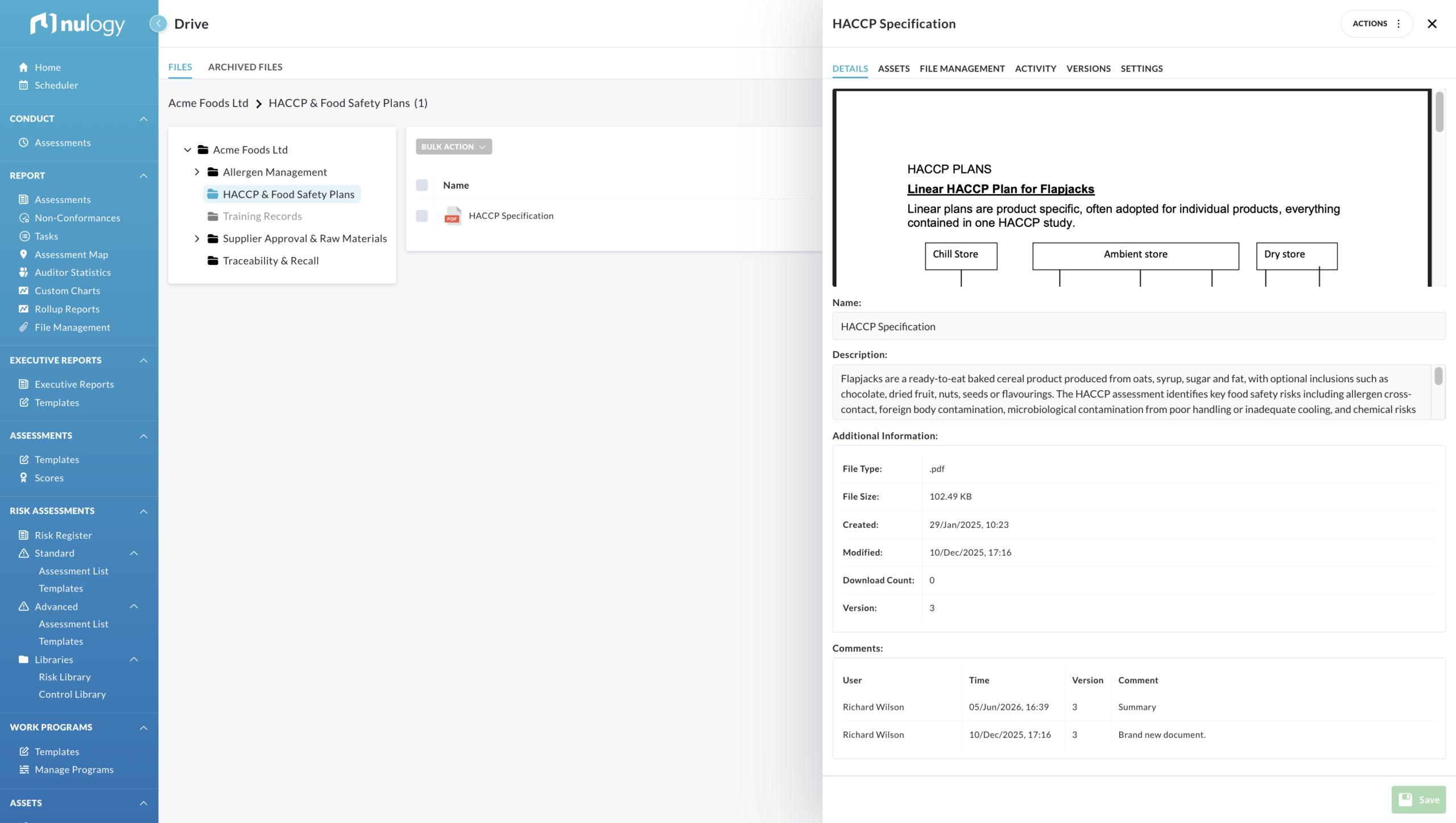This screenshot has height=823, width=1456.
Task: Open the Actions menu button
Action: click(x=1376, y=23)
